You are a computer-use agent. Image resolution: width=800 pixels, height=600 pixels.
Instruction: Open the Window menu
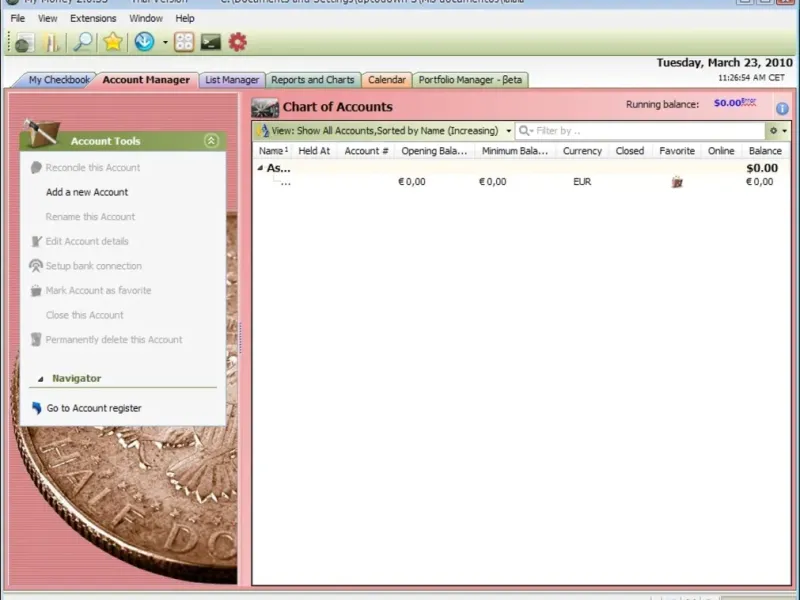(x=146, y=18)
